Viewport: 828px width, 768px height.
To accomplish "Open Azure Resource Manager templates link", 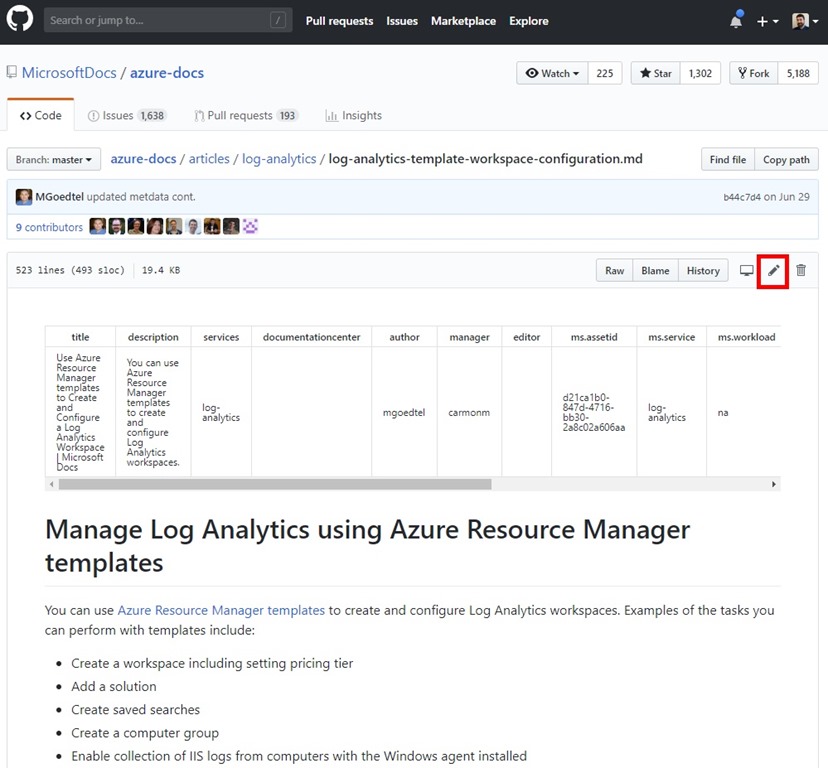I will [221, 610].
